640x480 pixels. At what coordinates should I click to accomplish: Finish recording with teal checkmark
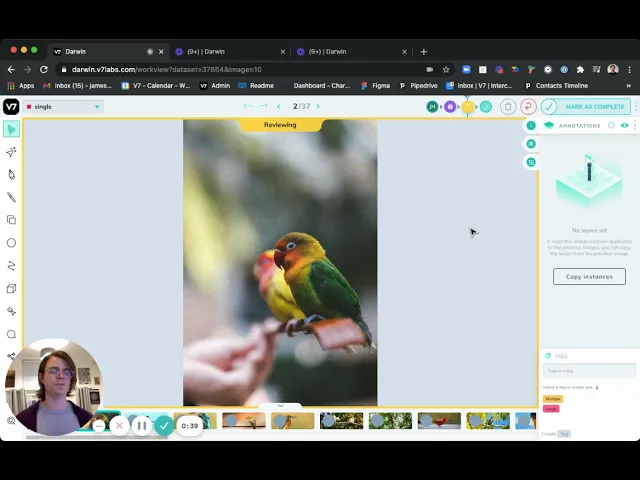pos(164,426)
